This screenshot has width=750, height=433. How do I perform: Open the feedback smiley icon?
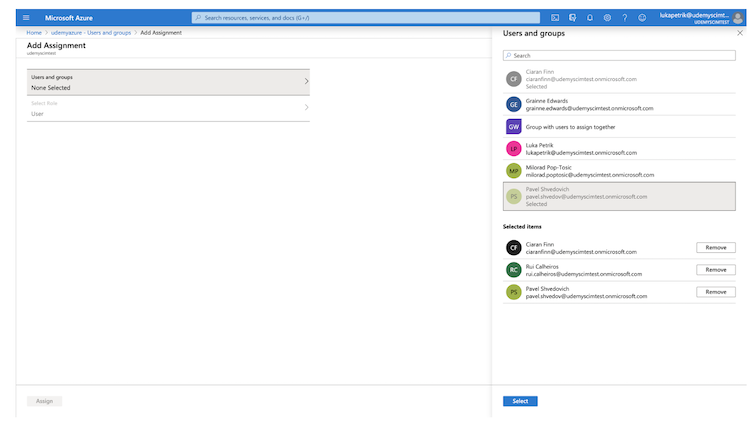pos(641,18)
